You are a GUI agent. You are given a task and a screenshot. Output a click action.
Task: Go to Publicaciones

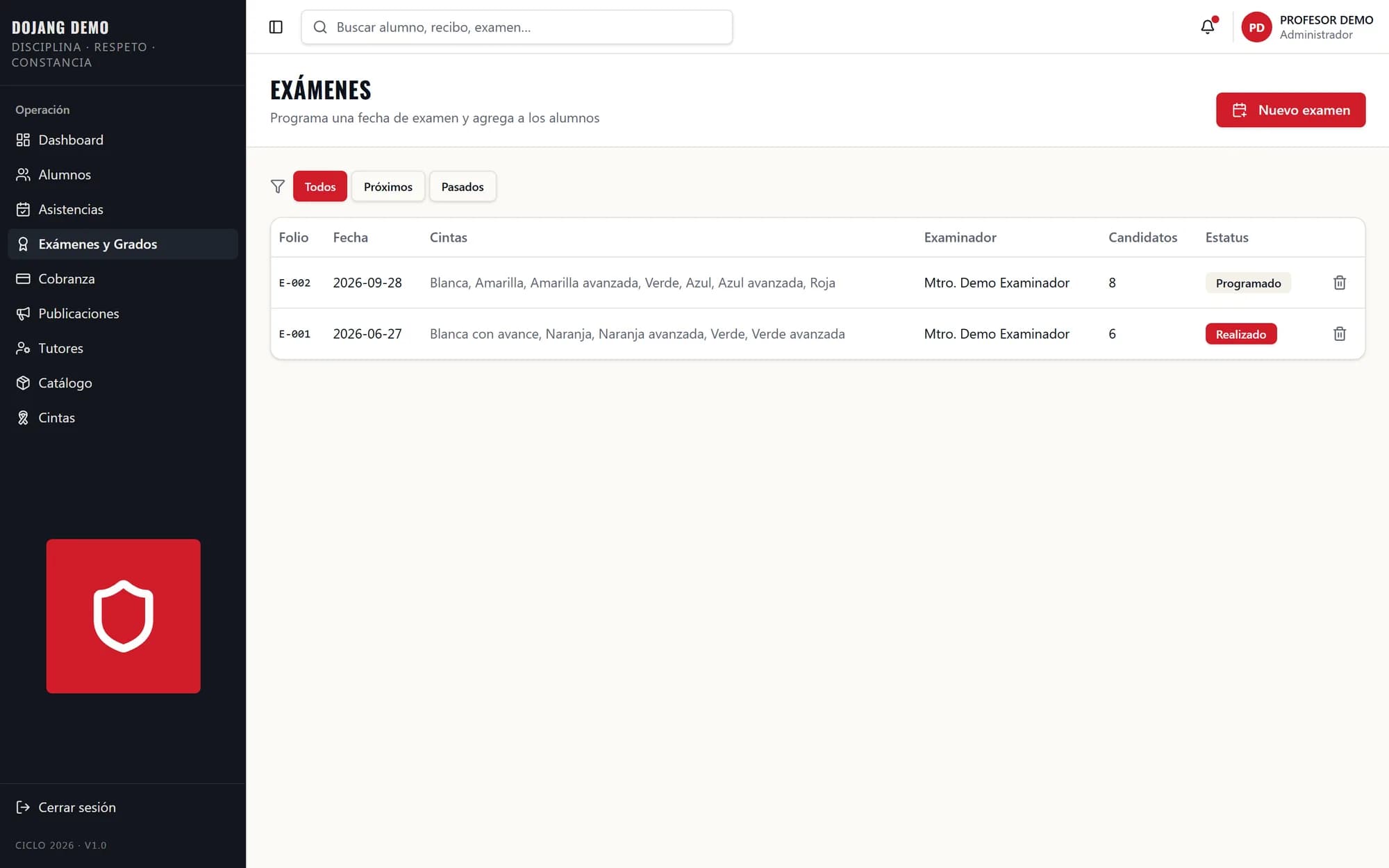[x=123, y=313]
